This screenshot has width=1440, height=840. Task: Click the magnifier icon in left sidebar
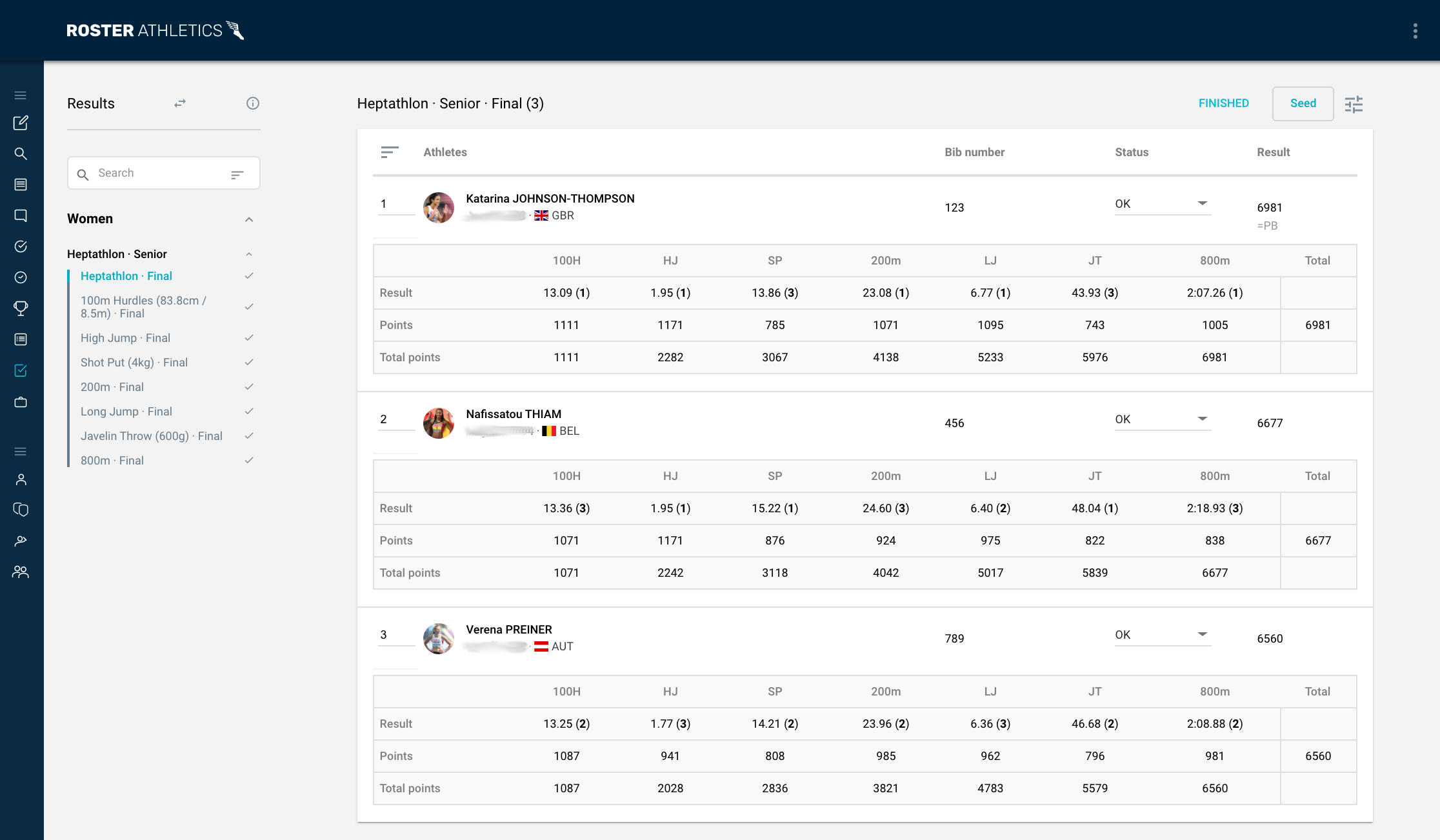[21, 154]
